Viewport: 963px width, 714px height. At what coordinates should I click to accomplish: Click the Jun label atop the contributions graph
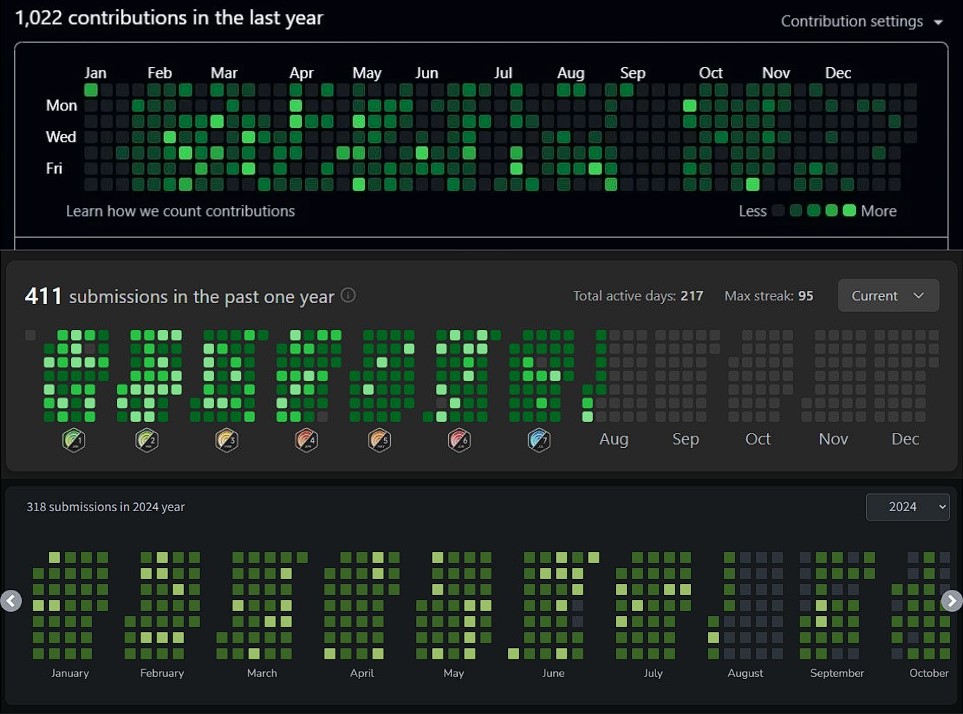(427, 73)
